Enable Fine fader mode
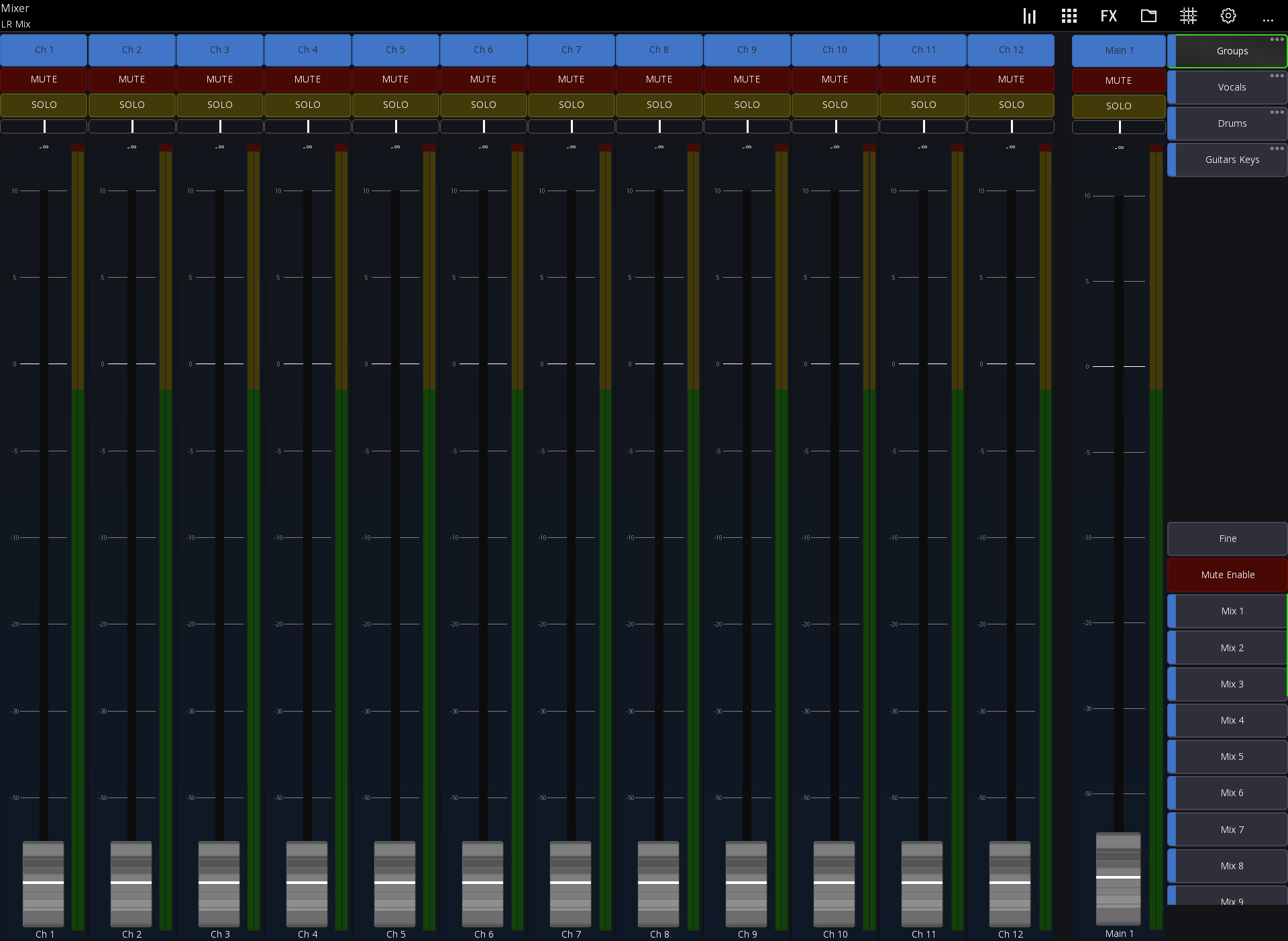The width and height of the screenshot is (1288, 941). coord(1228,539)
